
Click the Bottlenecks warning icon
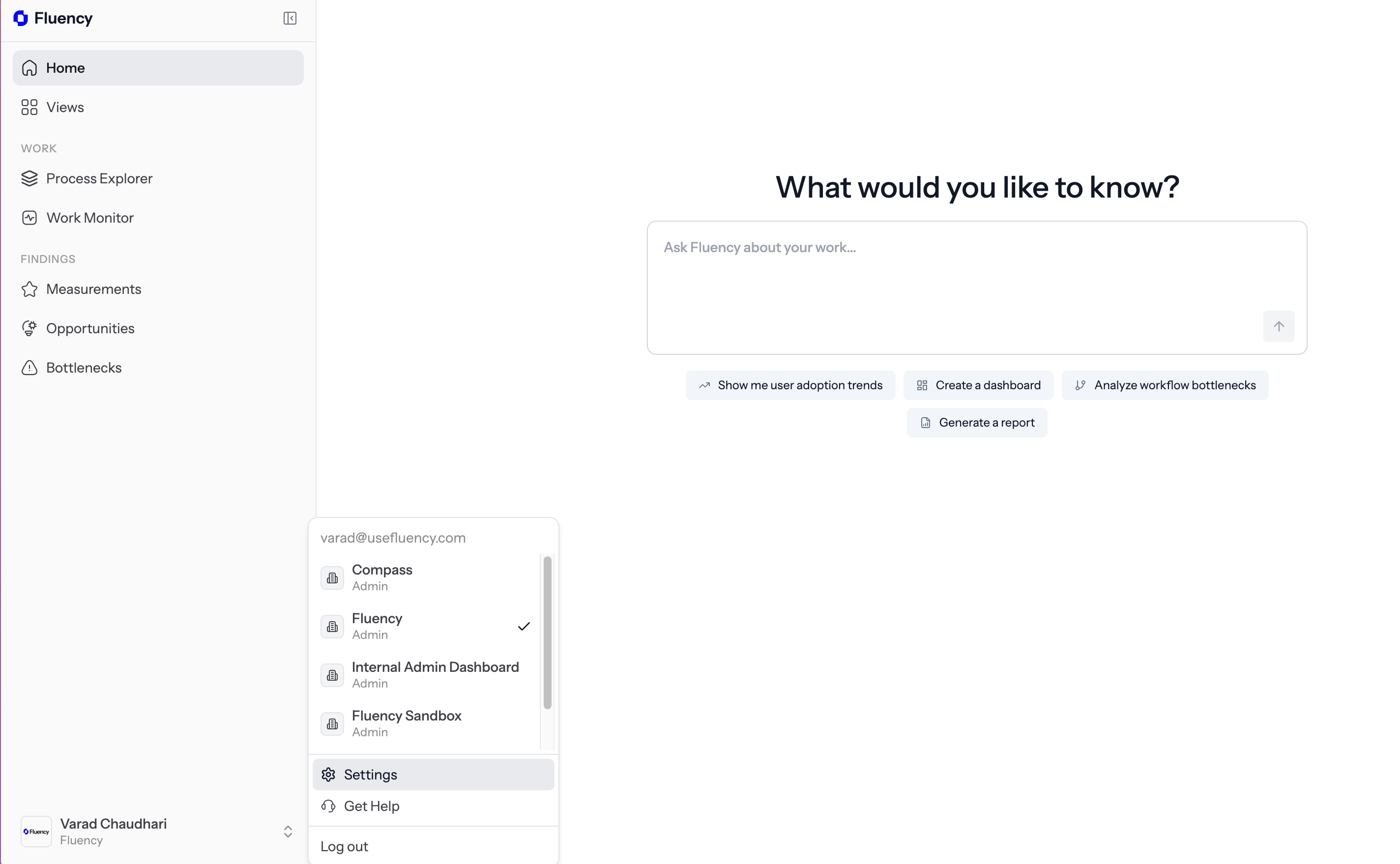tap(29, 368)
